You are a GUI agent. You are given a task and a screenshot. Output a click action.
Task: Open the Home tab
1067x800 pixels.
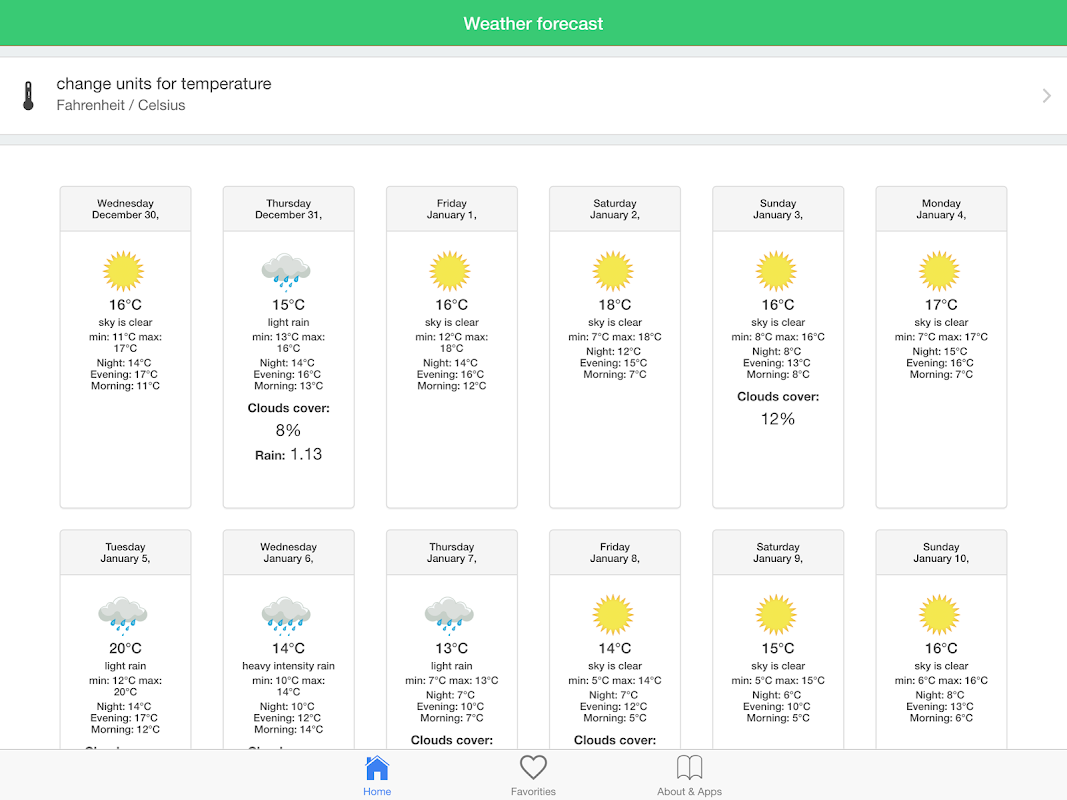[x=376, y=776]
